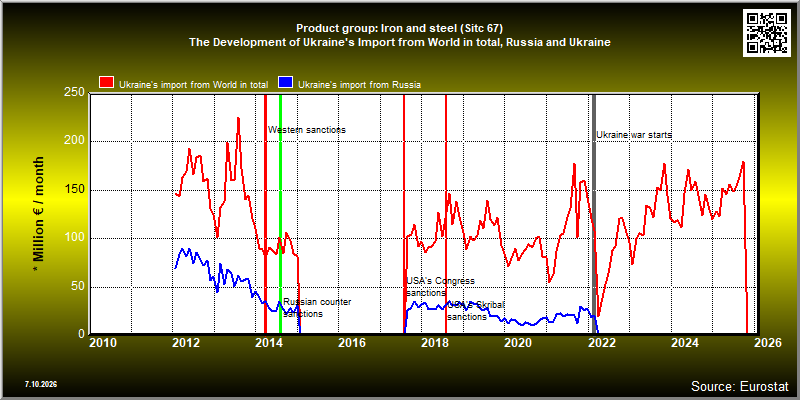Click the x-axis label "2010"
The width and height of the screenshot is (800, 400).
click(x=103, y=343)
